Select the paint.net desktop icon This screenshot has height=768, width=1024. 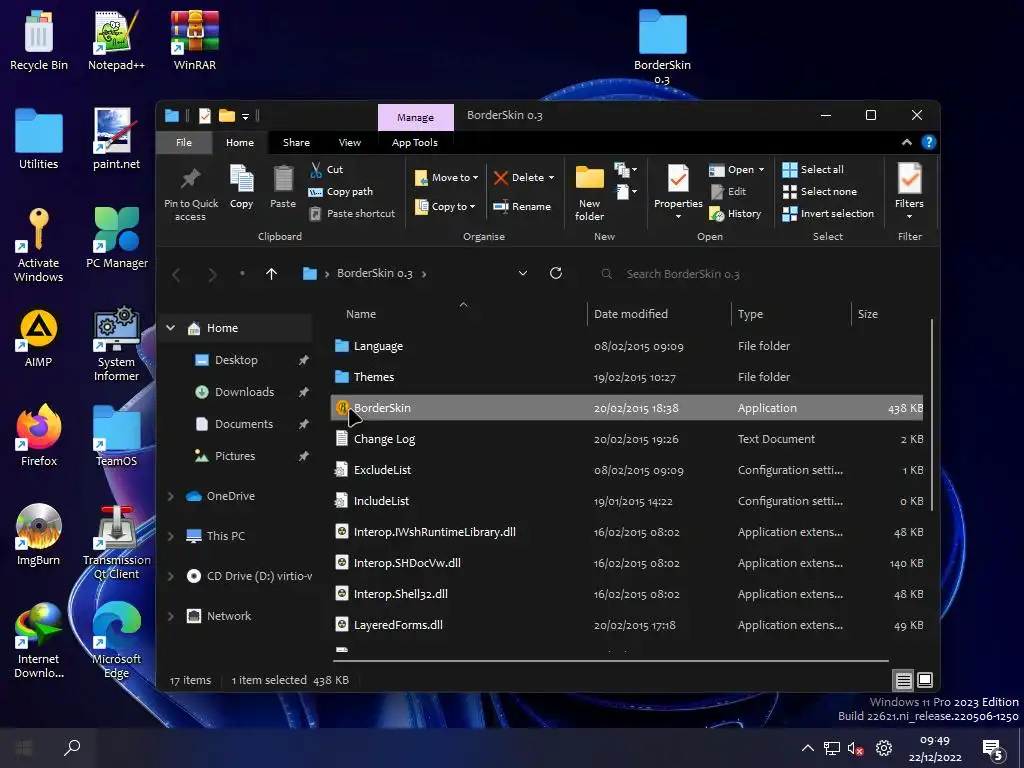point(116,138)
